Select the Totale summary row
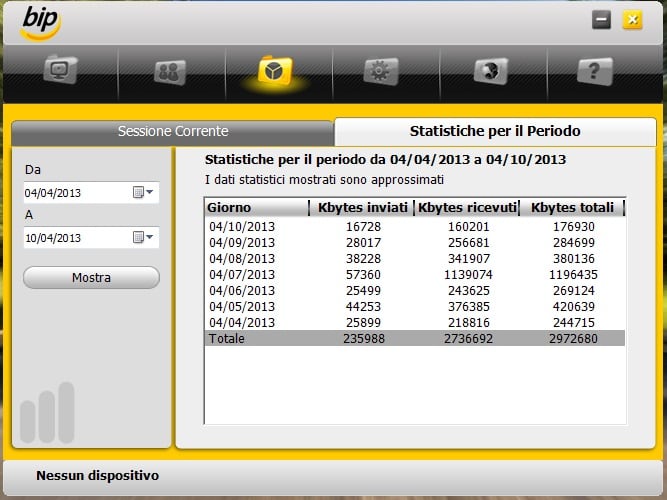Screen dimensions: 667x500 click(x=415, y=339)
